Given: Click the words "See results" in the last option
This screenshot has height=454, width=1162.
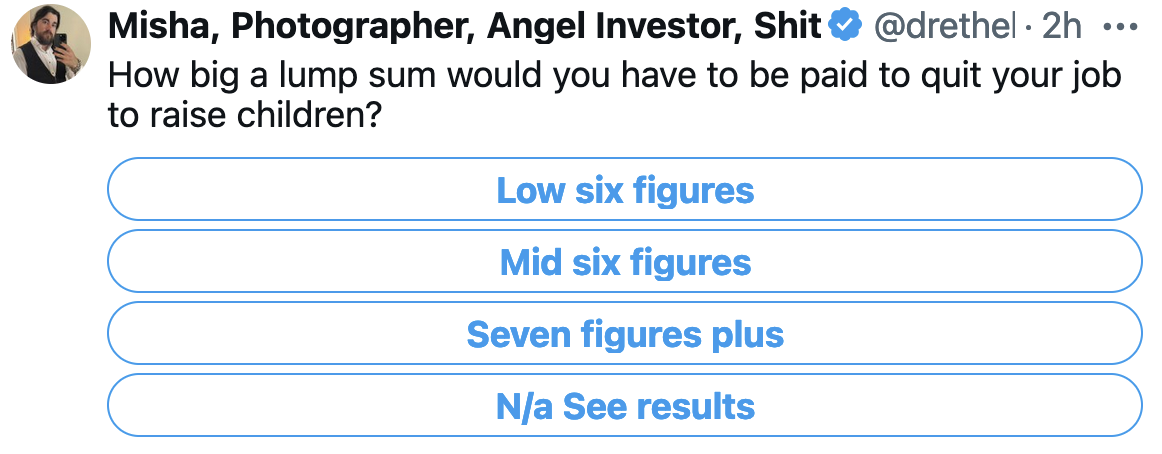Looking at the screenshot, I should click(659, 406).
